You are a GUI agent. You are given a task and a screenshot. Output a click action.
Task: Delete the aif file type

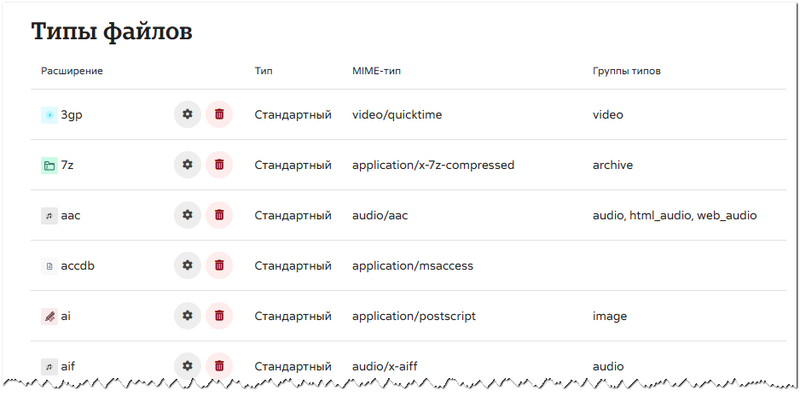(x=219, y=366)
